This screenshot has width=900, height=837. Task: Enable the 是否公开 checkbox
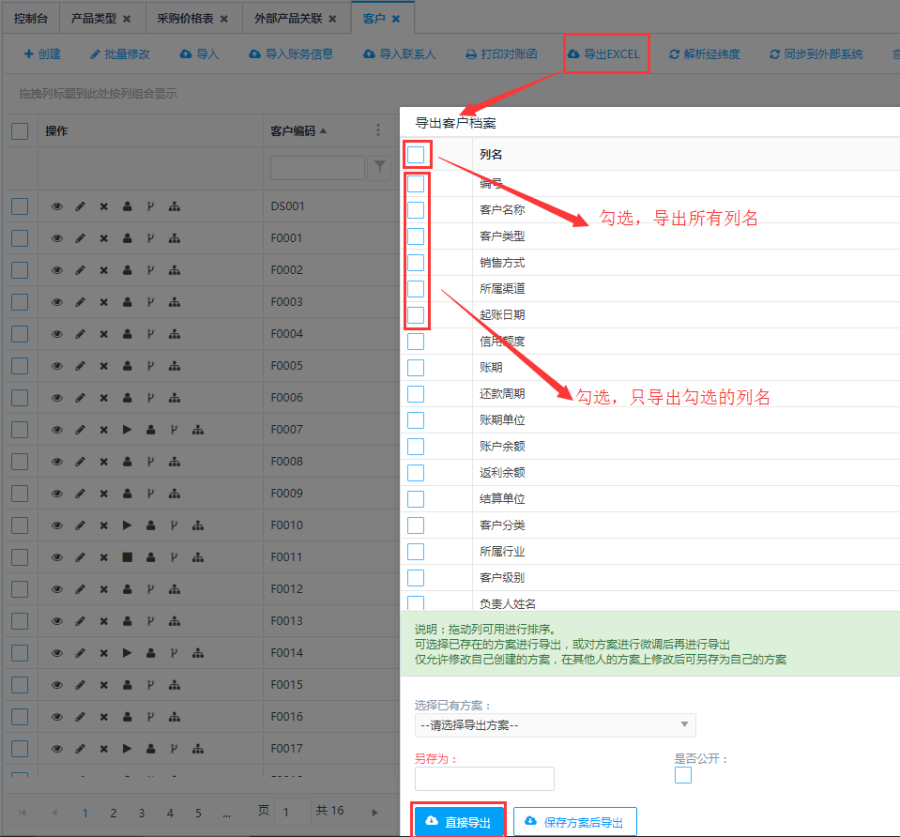point(683,775)
